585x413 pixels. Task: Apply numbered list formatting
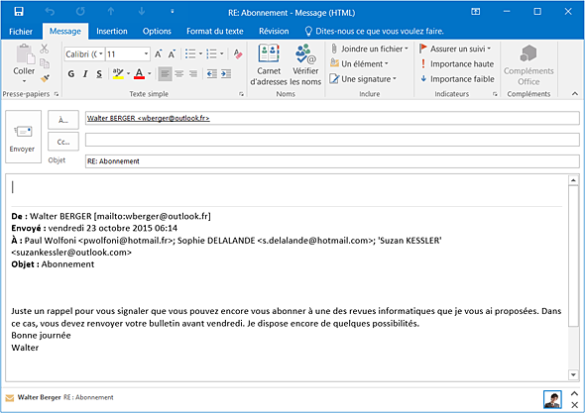point(212,54)
